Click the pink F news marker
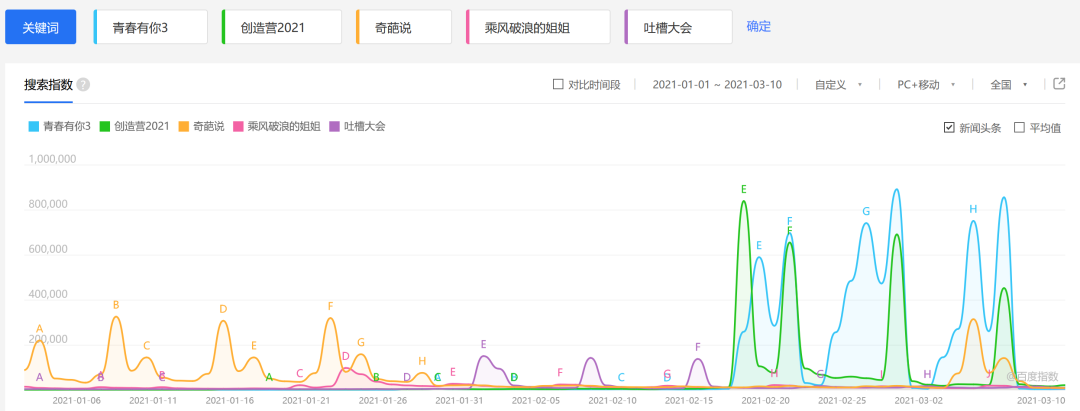 pyautogui.click(x=560, y=372)
